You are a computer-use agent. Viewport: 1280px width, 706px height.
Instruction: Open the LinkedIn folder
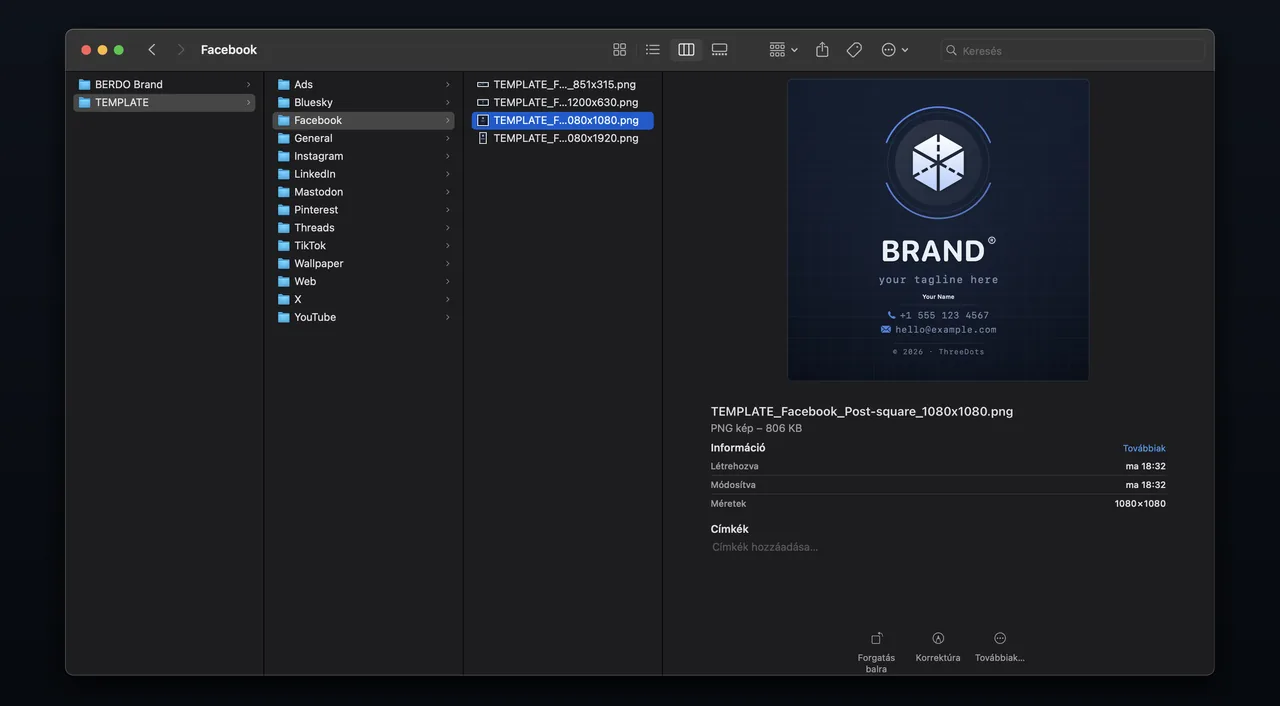point(364,174)
